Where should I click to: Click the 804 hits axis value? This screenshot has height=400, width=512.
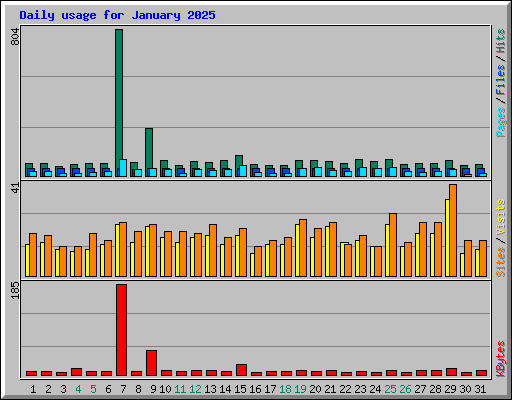point(15,37)
